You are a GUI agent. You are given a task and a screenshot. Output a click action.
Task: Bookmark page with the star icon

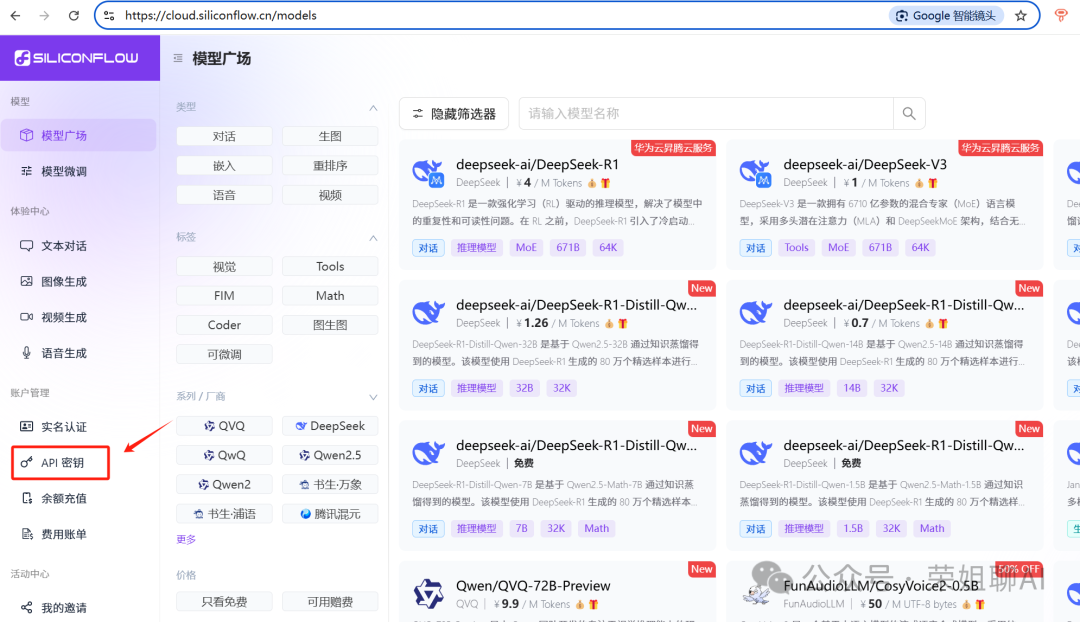point(1021,15)
